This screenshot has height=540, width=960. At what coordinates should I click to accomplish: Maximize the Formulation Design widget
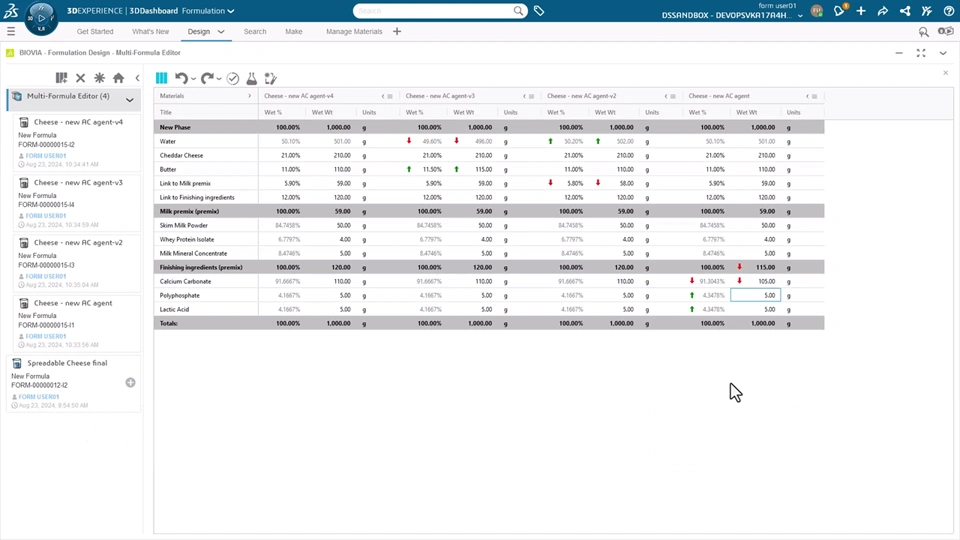tap(921, 53)
